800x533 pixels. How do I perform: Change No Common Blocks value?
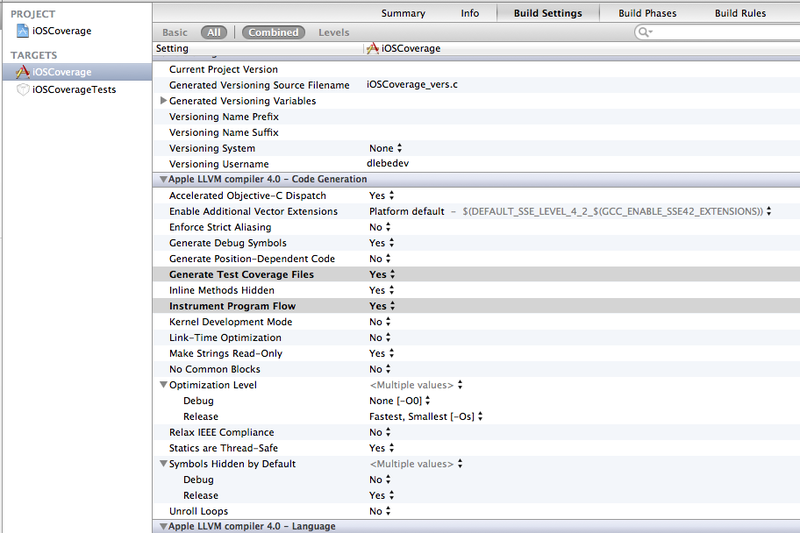[380, 369]
